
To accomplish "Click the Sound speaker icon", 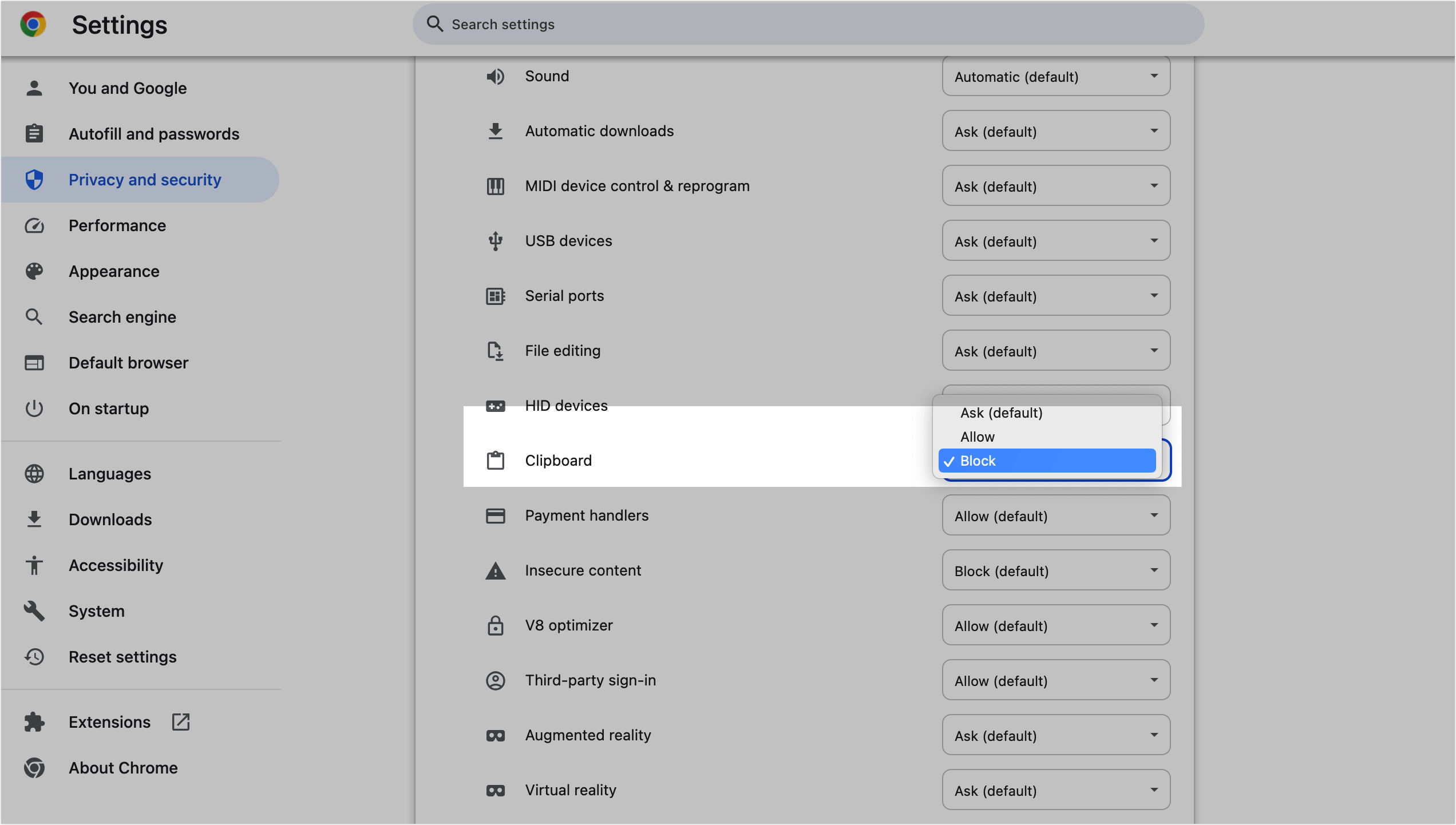I will 496,76.
